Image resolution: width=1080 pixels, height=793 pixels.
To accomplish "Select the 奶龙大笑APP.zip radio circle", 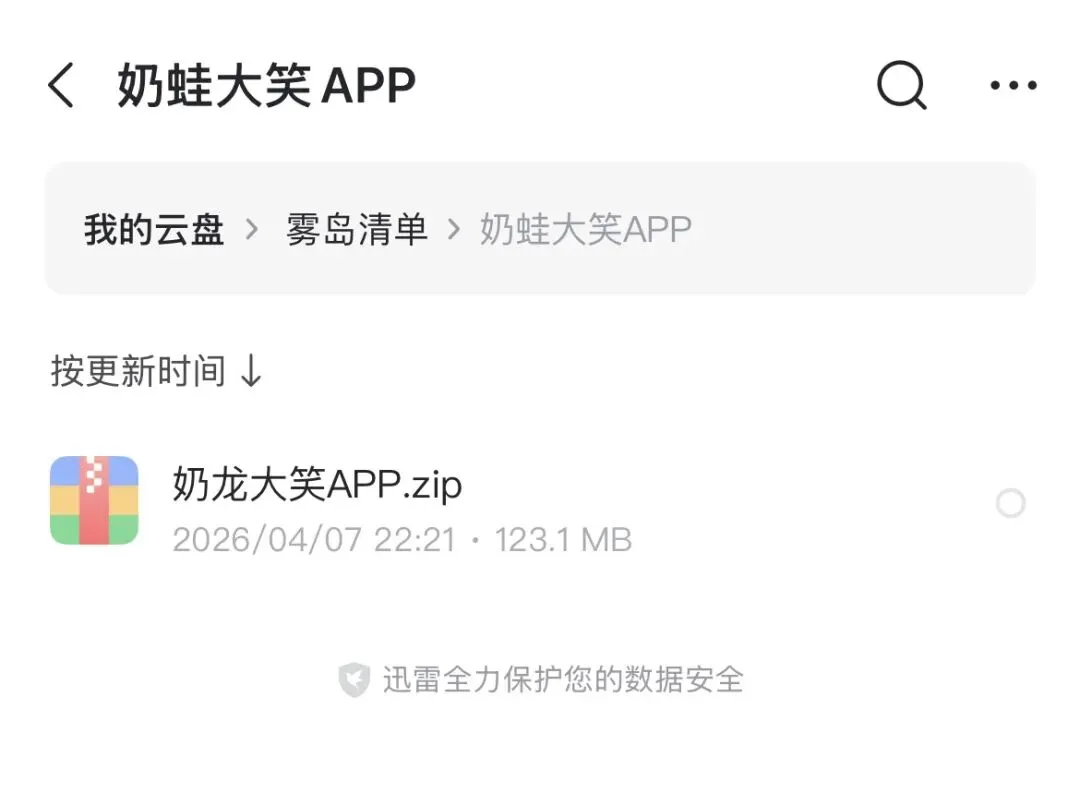I will (x=1010, y=503).
